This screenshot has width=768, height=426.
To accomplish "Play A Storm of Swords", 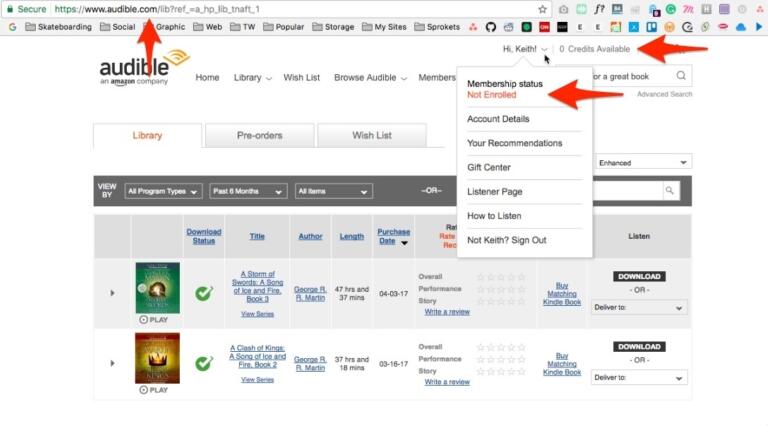I will (x=153, y=319).
